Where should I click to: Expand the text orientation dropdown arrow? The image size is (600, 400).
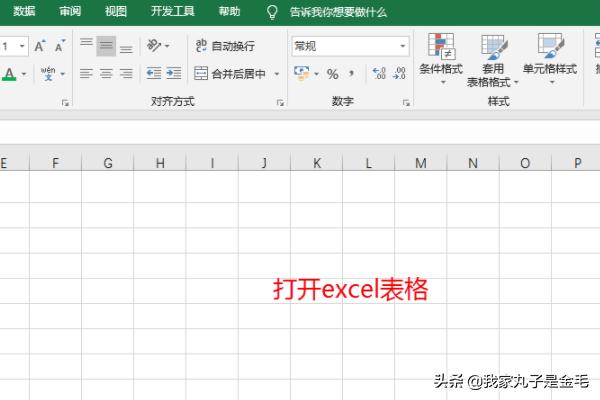tap(167, 46)
